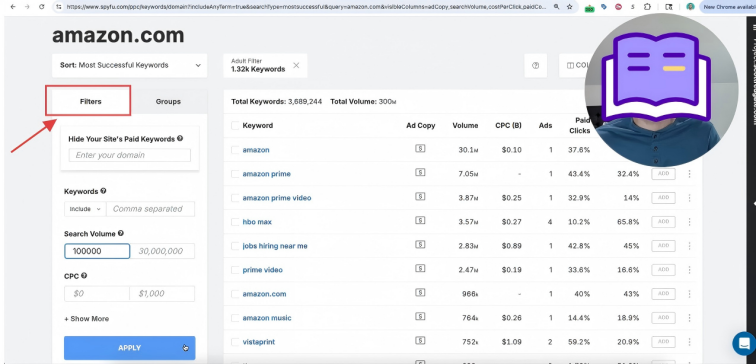View ad copy icon for jobs hiring near me
Image resolution: width=756 pixels, height=364 pixels.
420,245
